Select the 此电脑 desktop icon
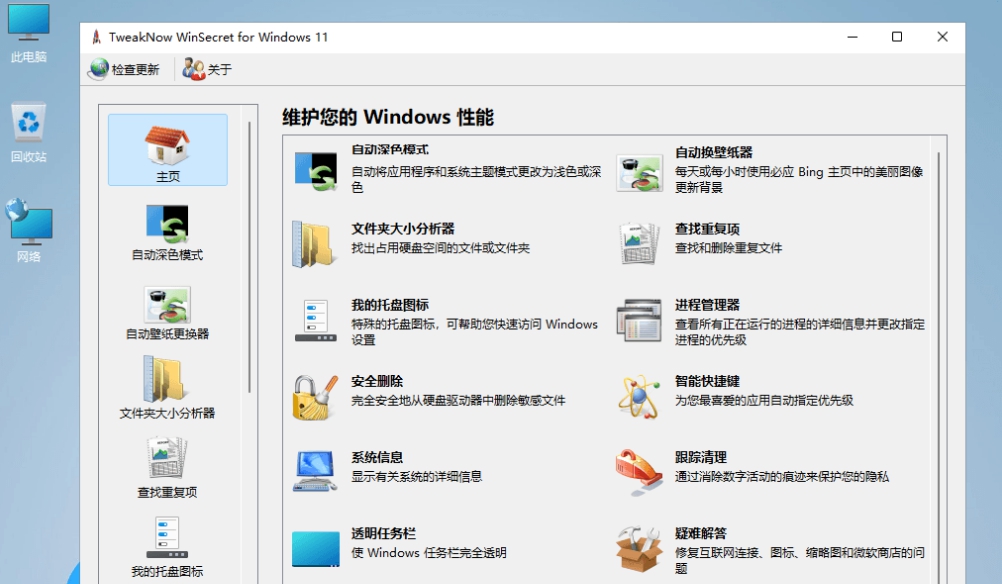 [x=29, y=32]
